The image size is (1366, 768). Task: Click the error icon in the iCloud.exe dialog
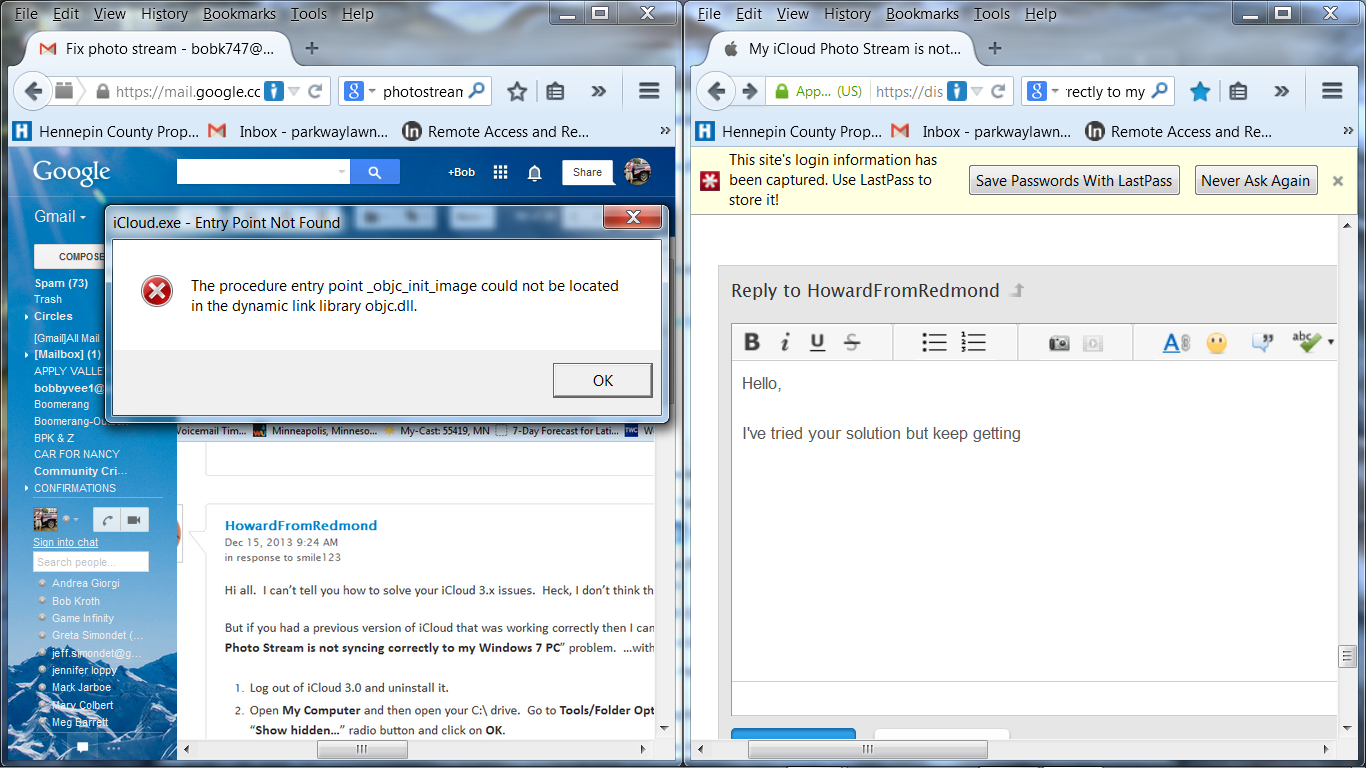157,291
